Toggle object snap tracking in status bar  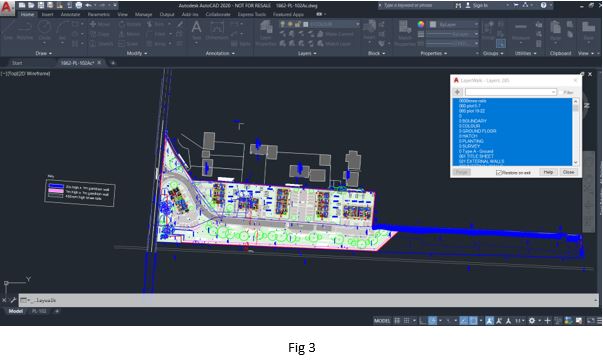pos(464,320)
